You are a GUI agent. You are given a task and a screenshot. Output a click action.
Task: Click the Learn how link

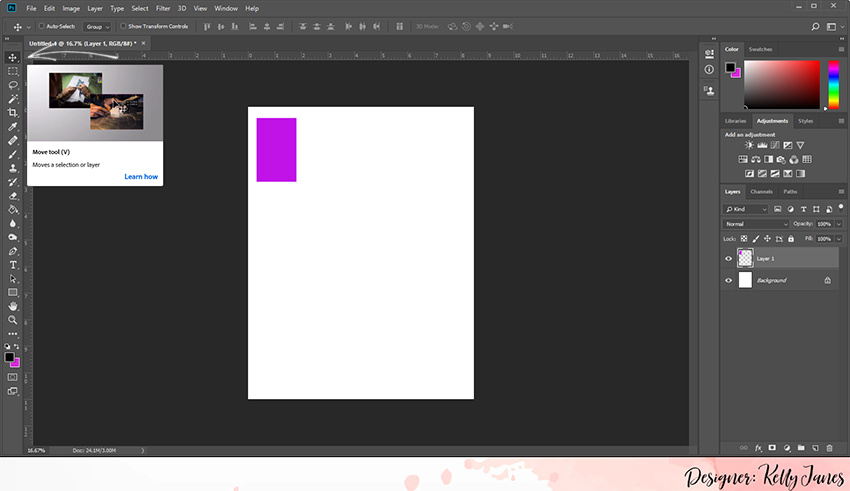click(x=141, y=176)
